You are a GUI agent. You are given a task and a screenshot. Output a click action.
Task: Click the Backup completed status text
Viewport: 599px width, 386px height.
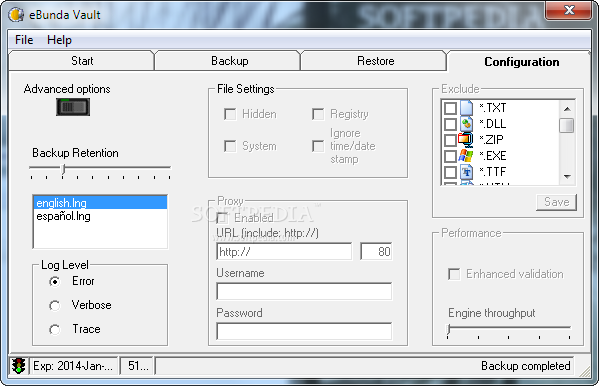[526, 366]
